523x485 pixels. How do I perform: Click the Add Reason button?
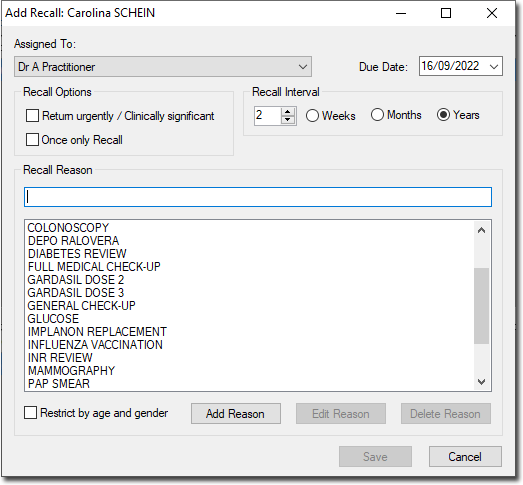tap(236, 414)
